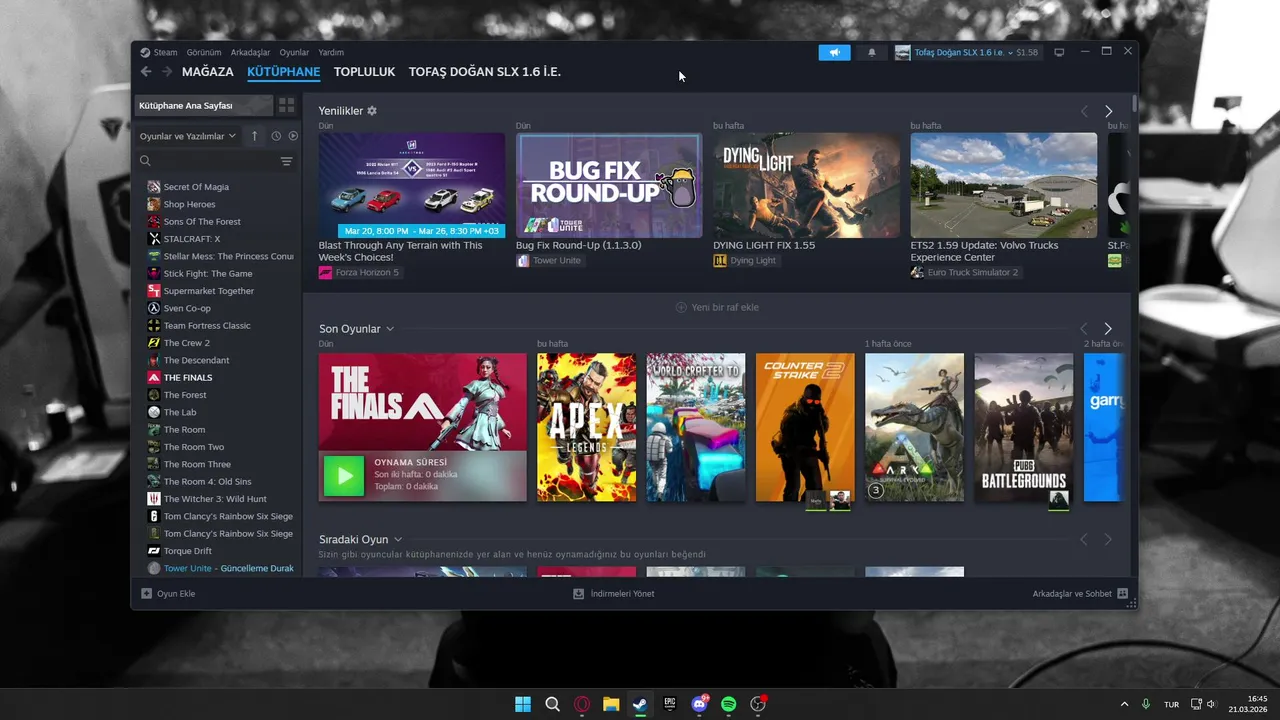This screenshot has width=1280, height=720.
Task: Click the Add Game plus icon
Action: point(146,593)
